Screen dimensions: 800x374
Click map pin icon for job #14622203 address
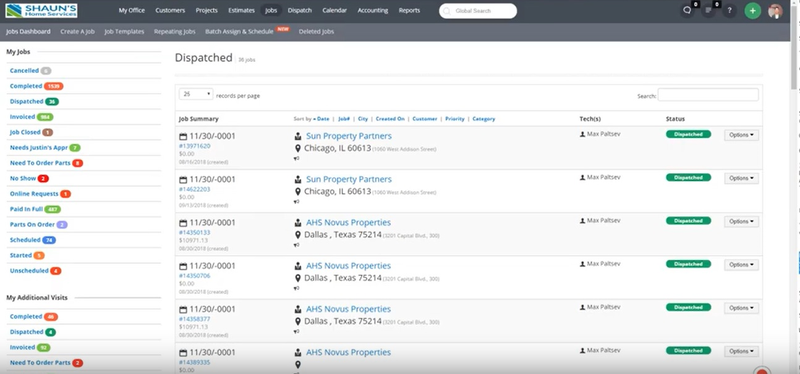[298, 192]
